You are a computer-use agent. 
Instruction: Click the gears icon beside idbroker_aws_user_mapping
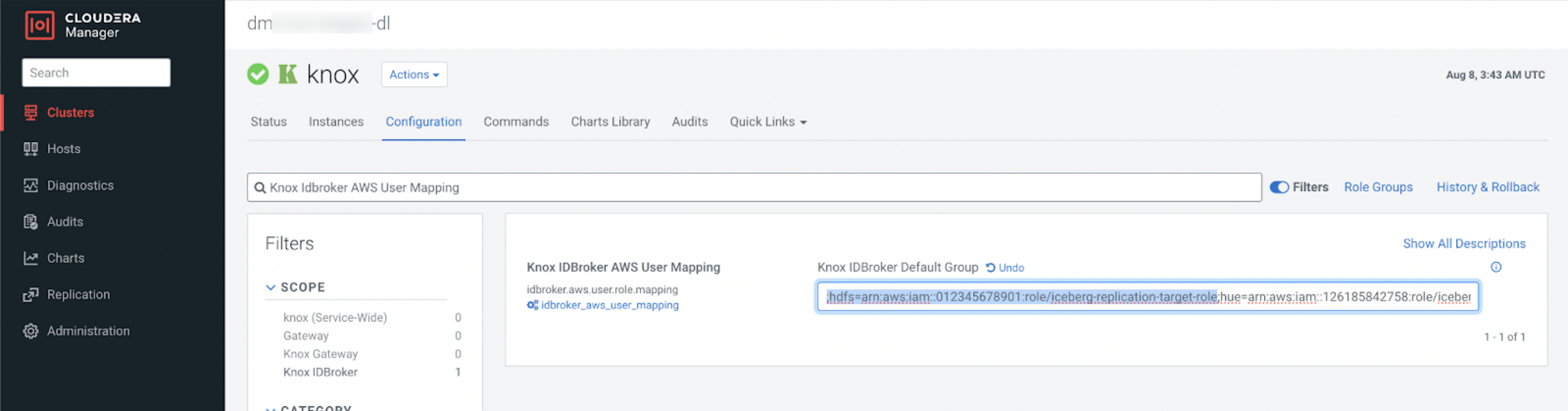point(533,305)
